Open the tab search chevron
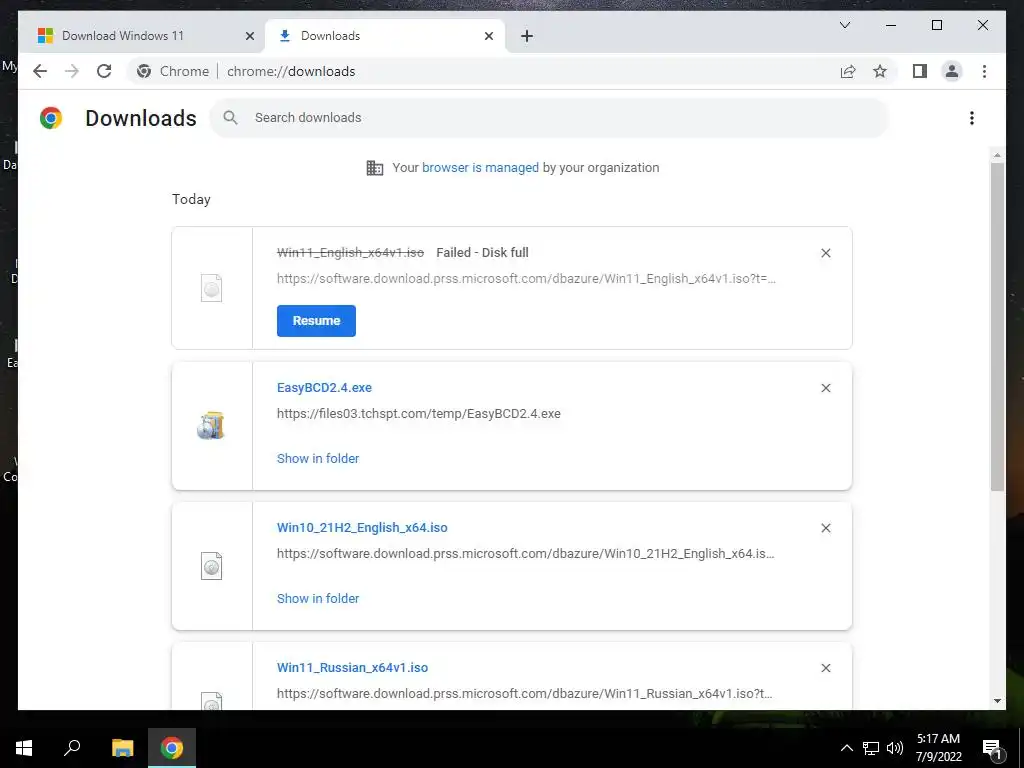Screen dimensions: 1024x768 coord(844,25)
